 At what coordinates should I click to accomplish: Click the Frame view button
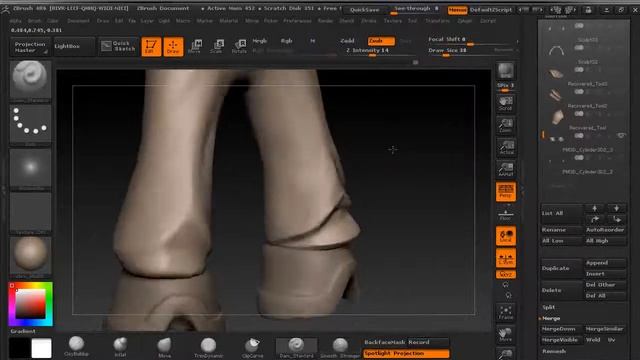506,313
